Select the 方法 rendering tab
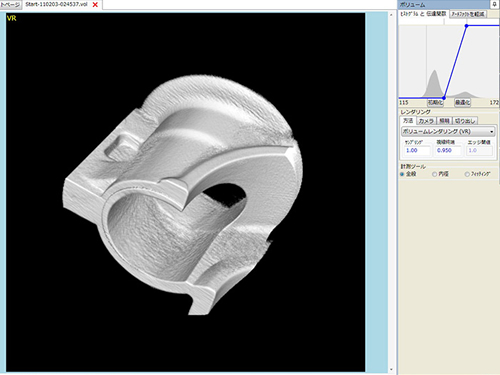Image resolution: width=500 pixels, height=375 pixels. 408,120
